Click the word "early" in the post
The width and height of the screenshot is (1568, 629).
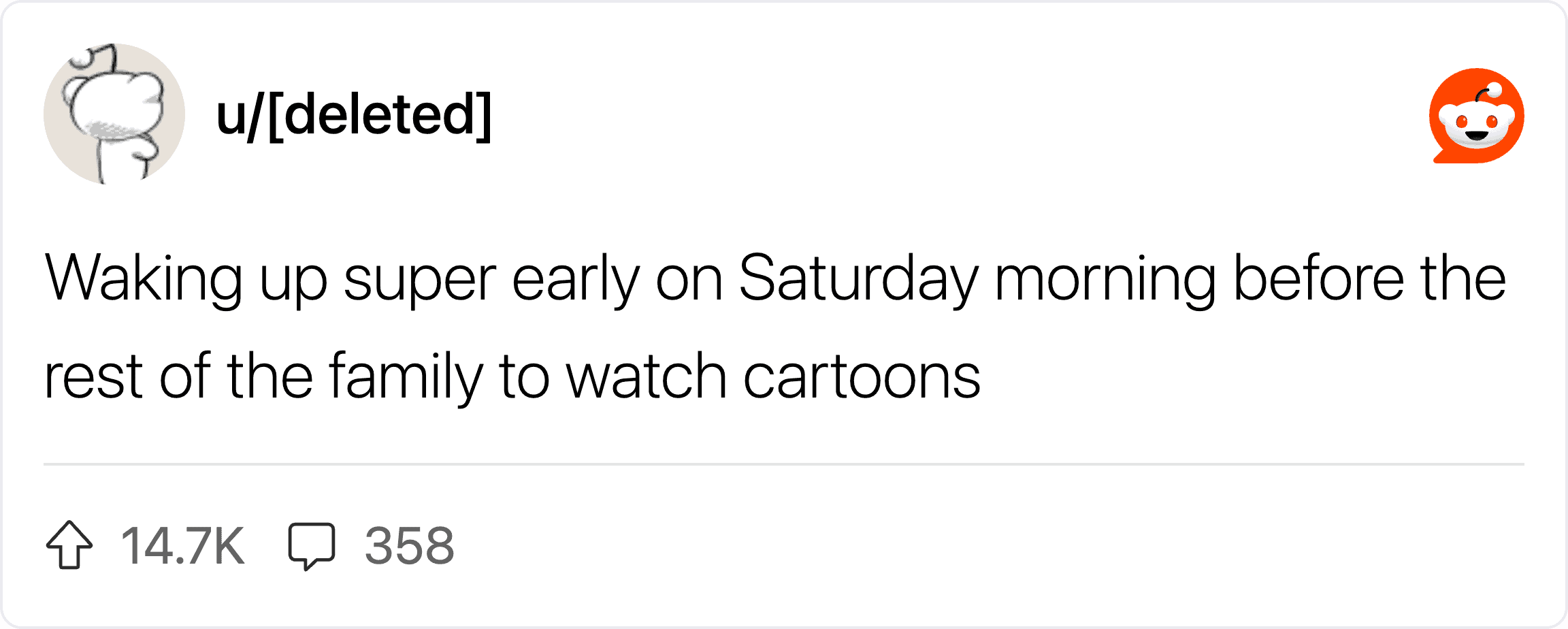point(576,279)
